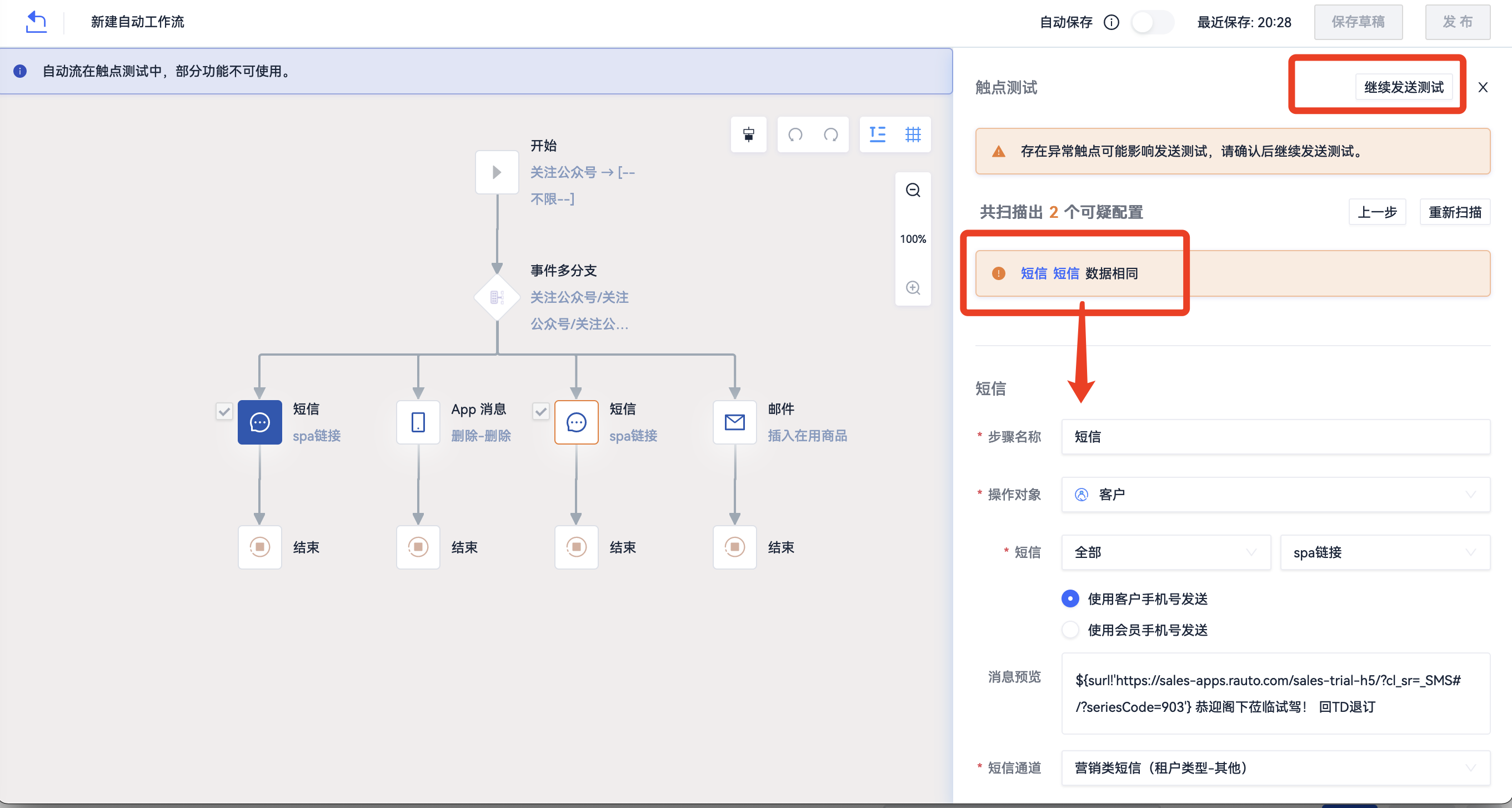The width and height of the screenshot is (1512, 808).
Task: Toggle checkbox beside orange-outlined 短信 node
Action: coord(541,412)
